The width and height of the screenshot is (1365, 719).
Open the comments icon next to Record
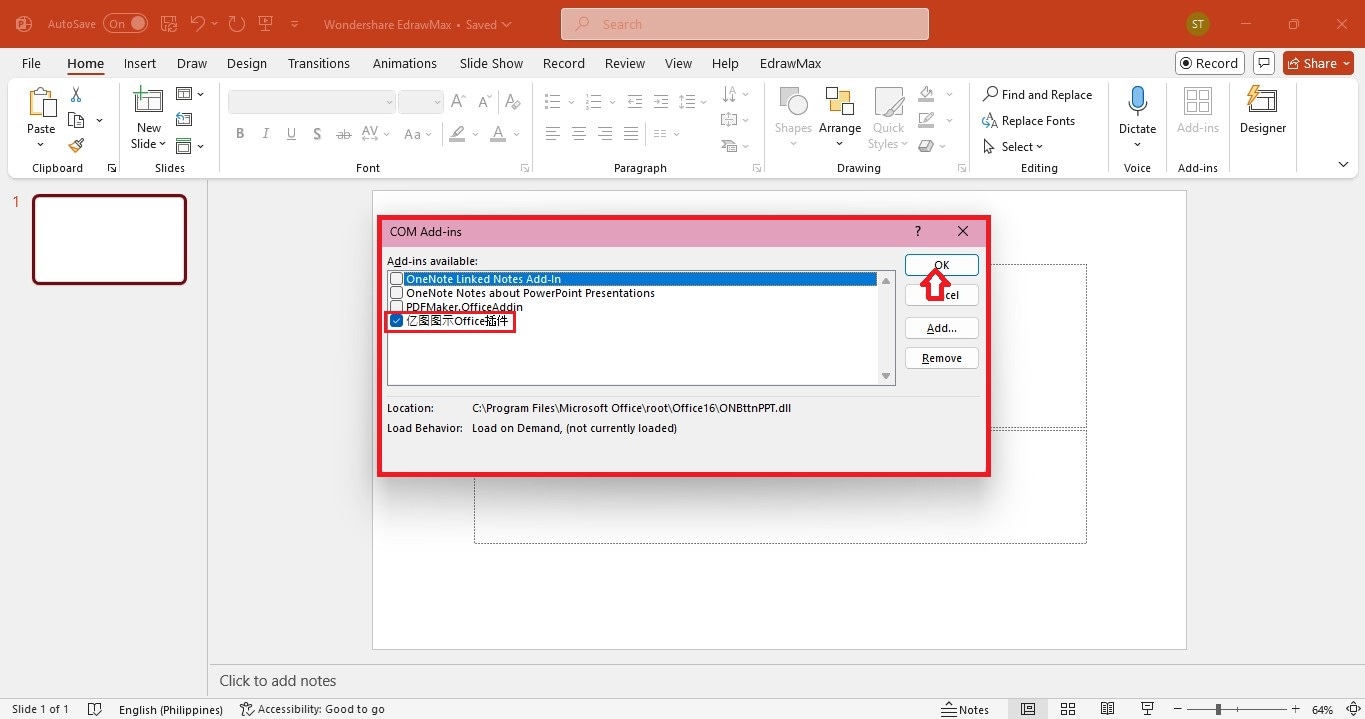click(x=1264, y=63)
